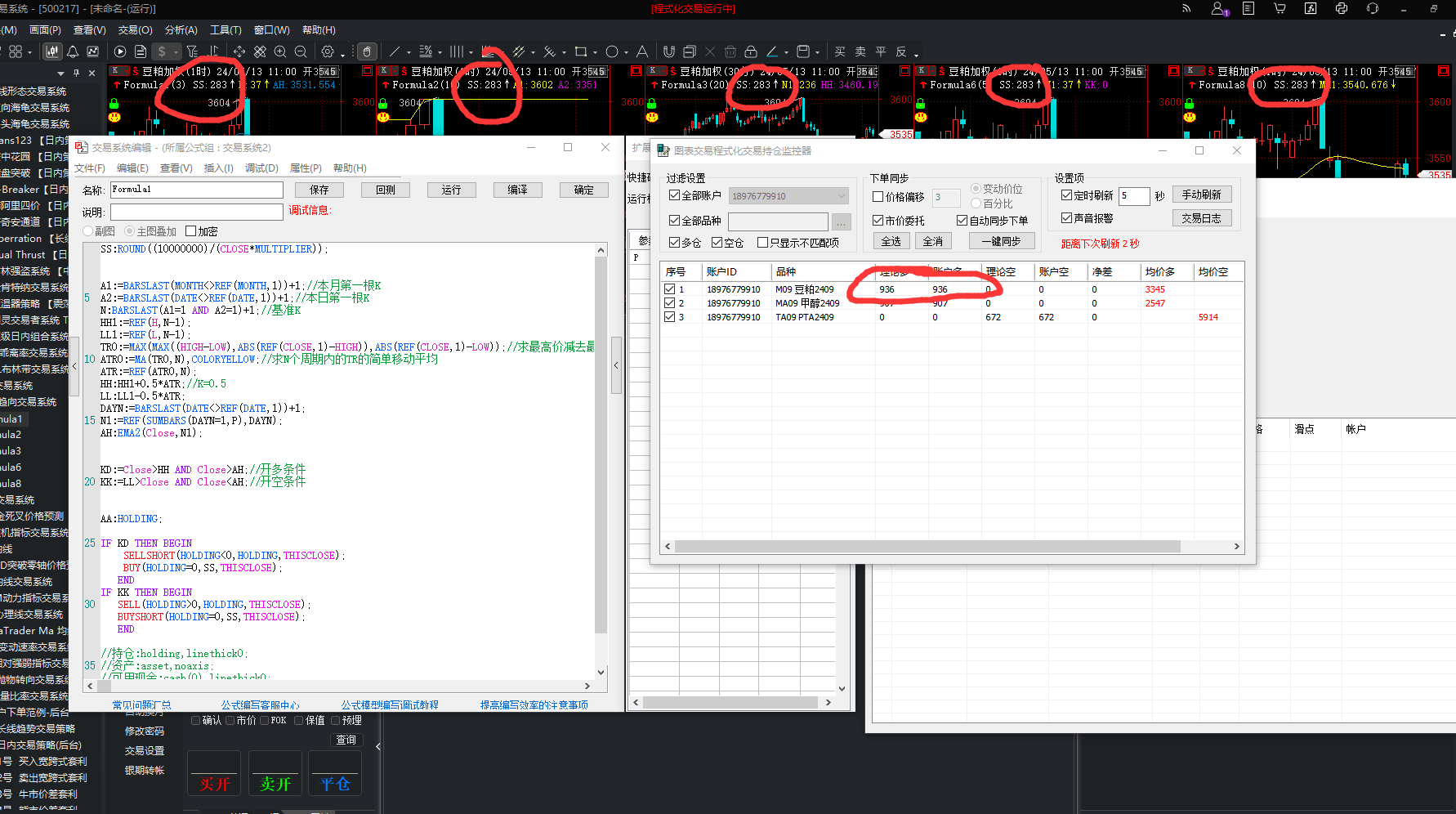Toggle the magnet snap tool
The height and width of the screenshot is (814, 1456).
669,51
